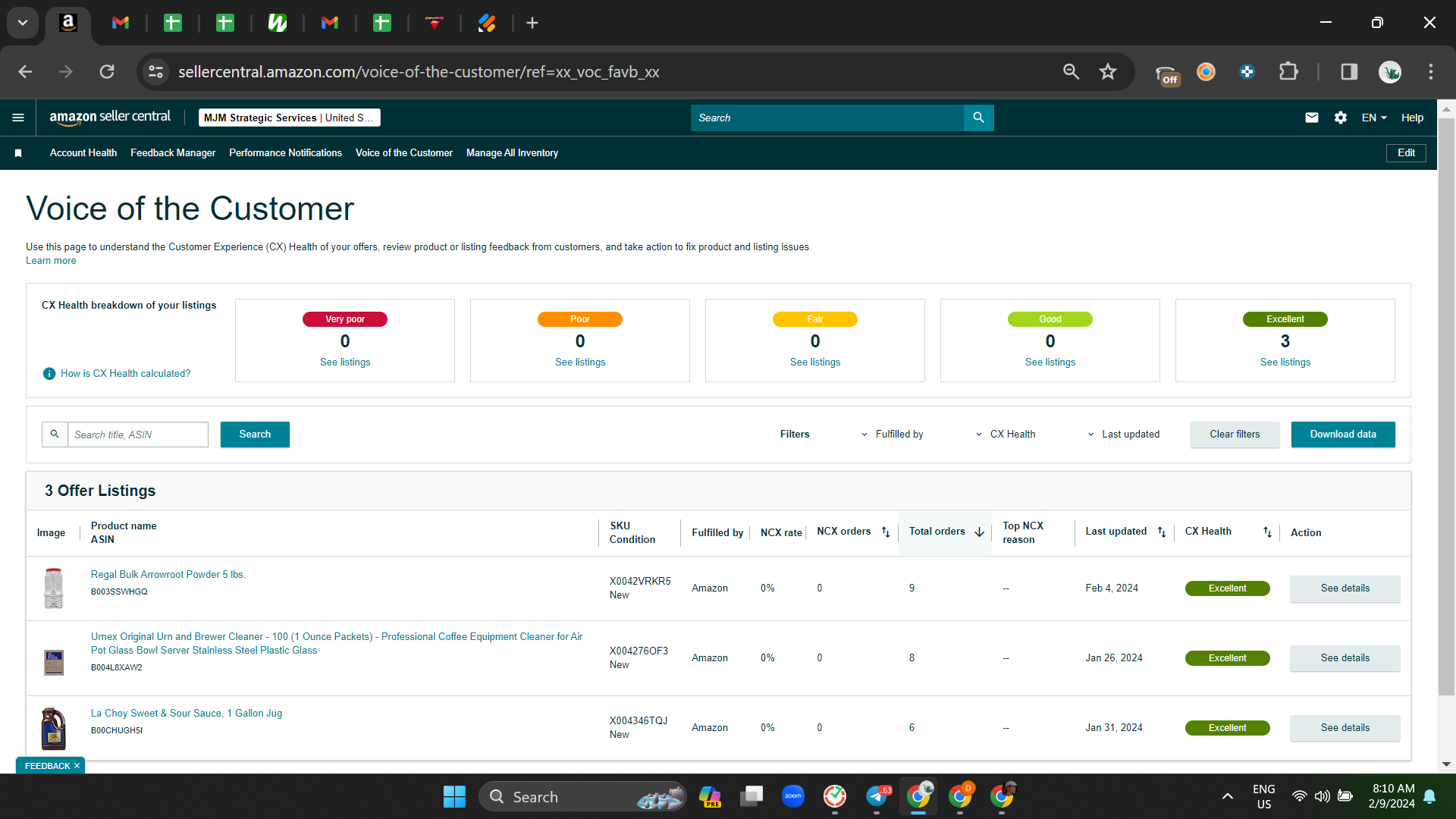Bookmark this page with the star
The image size is (1456, 819).
(x=1108, y=72)
